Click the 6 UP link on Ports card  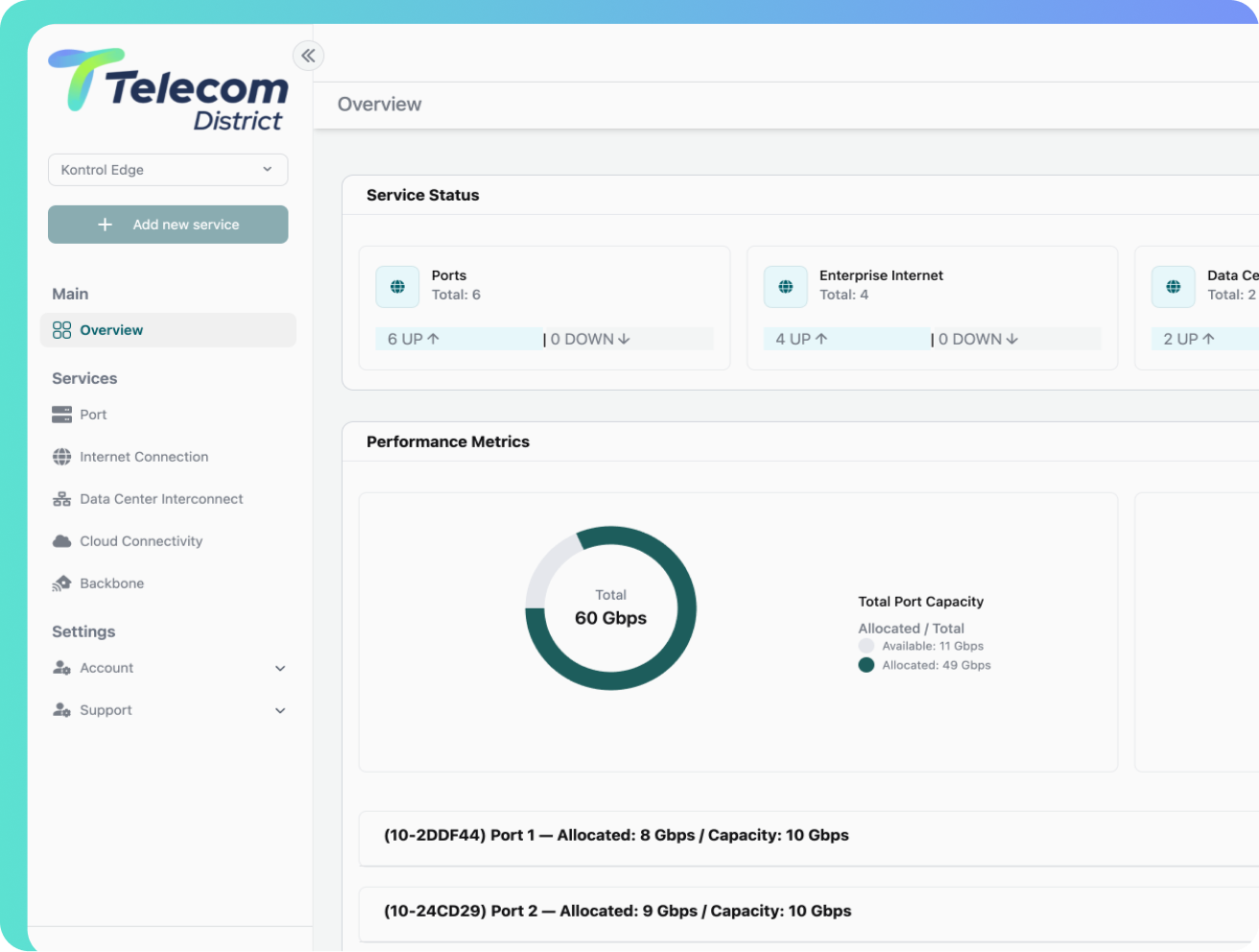413,339
